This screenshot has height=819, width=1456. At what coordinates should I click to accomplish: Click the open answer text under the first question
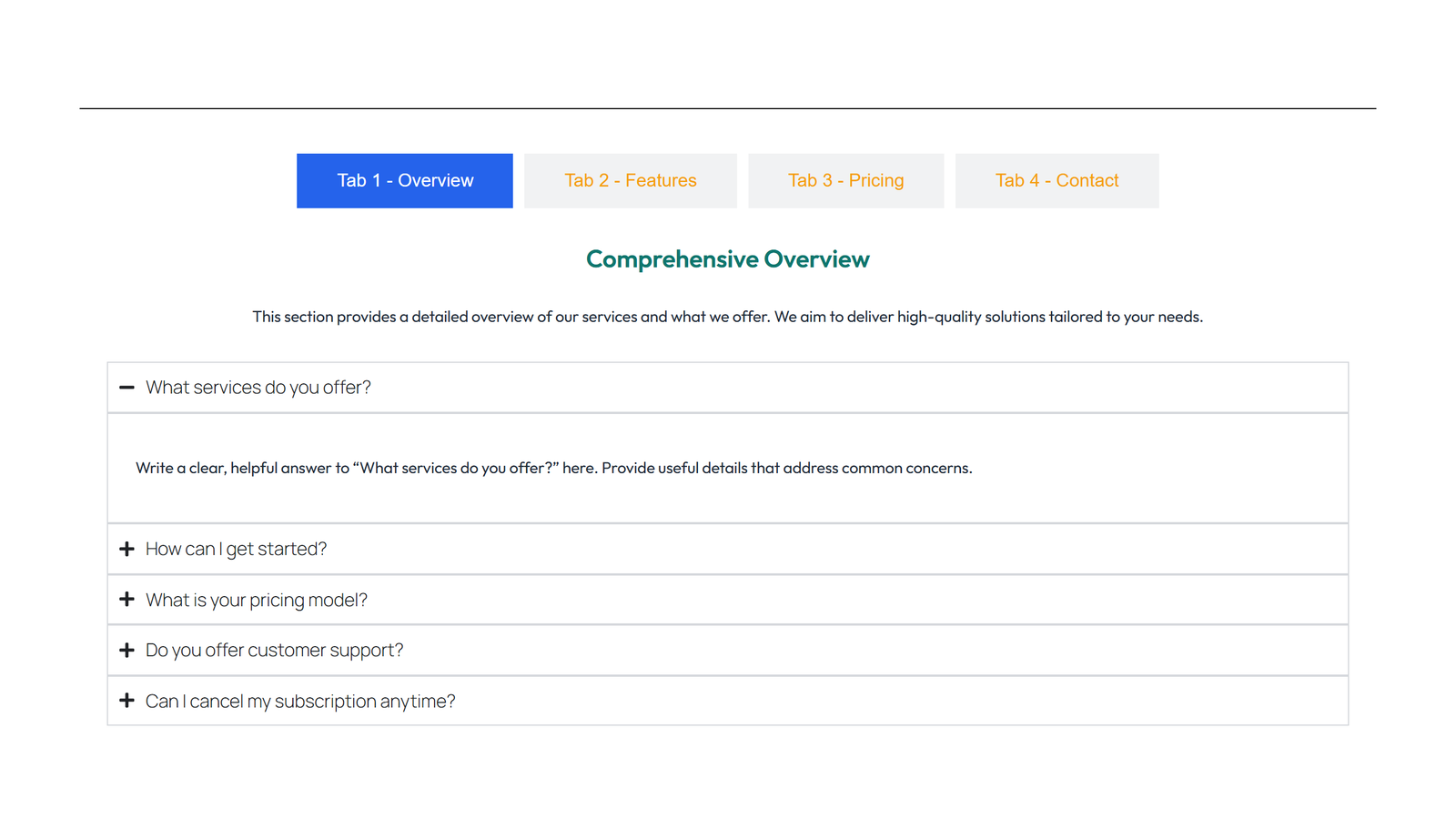(x=553, y=468)
